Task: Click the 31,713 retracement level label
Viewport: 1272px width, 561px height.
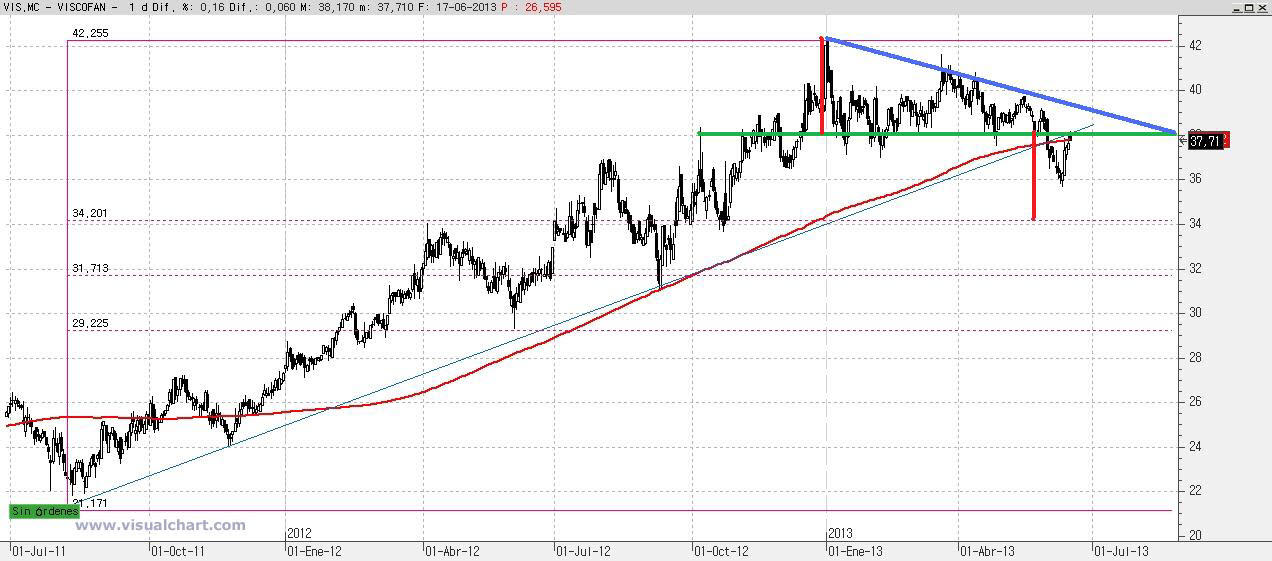Action: point(90,268)
